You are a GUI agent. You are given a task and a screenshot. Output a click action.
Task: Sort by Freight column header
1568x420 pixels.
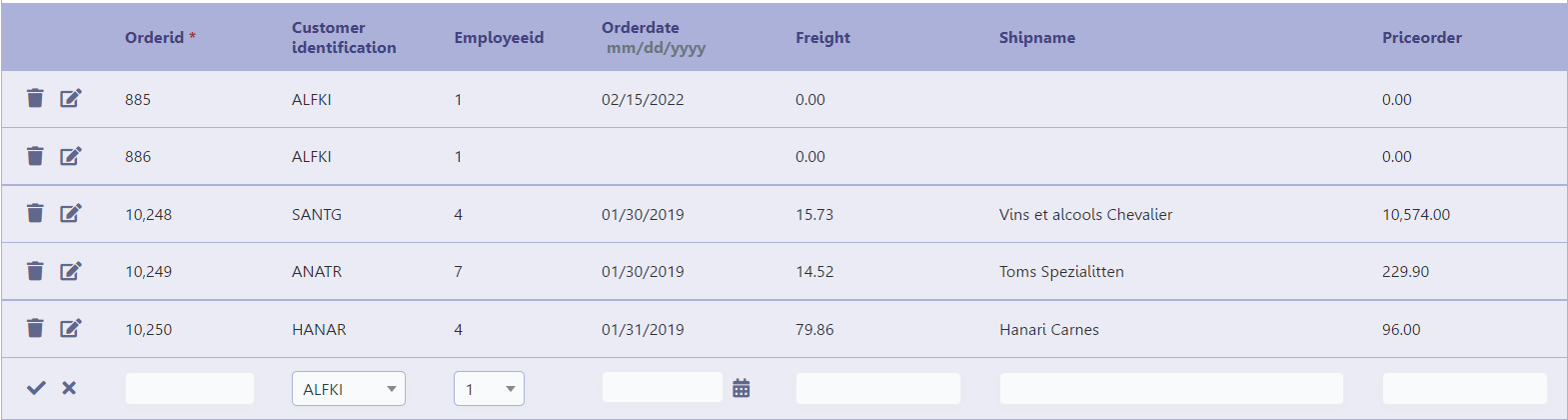pyautogui.click(x=822, y=38)
